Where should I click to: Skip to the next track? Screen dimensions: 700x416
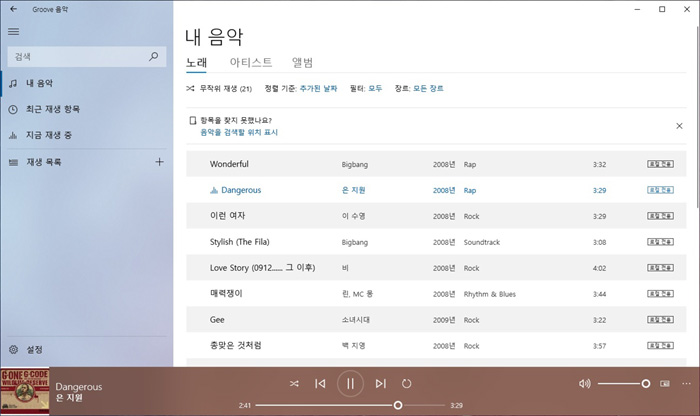point(380,383)
